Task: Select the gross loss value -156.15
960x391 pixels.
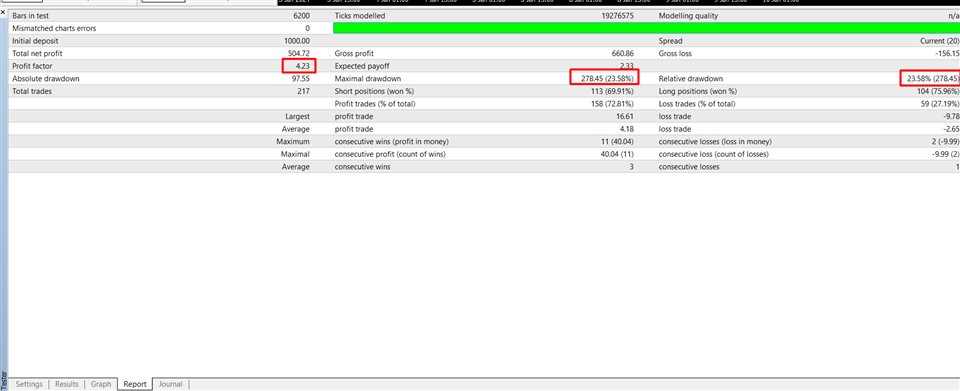Action: 947,54
